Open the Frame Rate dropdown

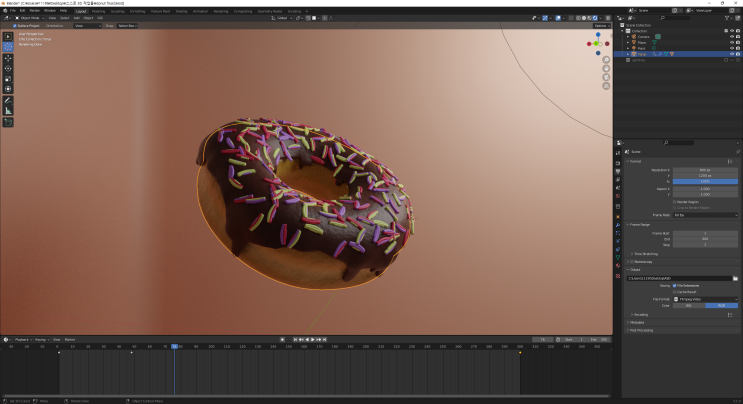point(705,214)
